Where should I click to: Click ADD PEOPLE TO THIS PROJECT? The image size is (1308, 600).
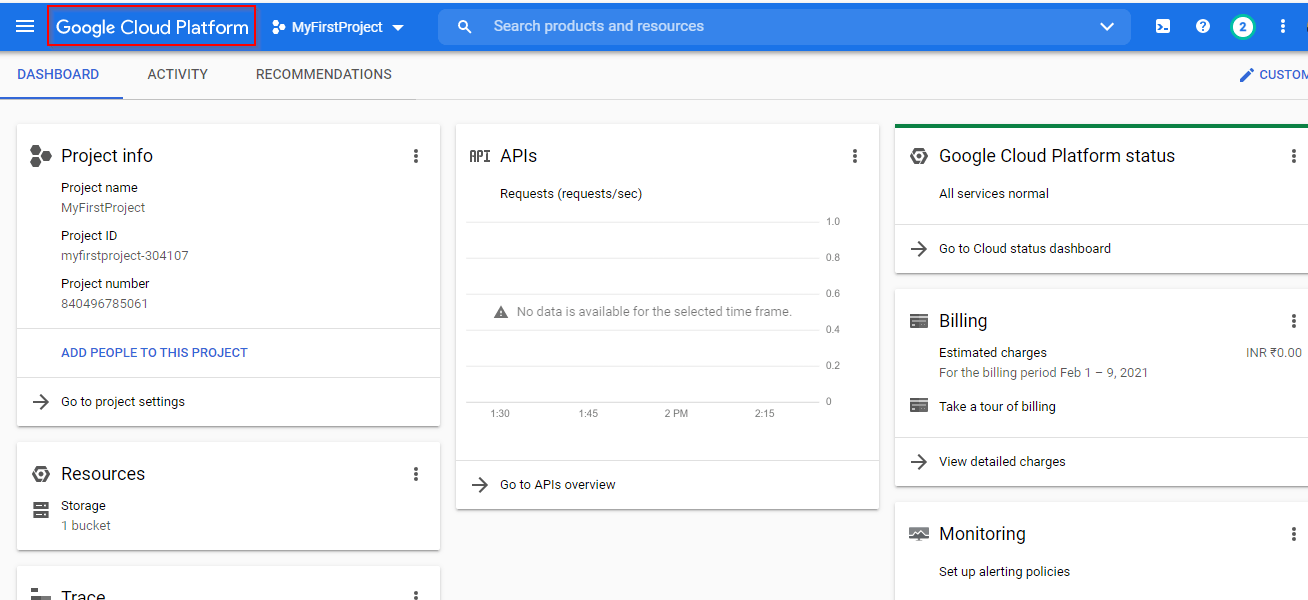(154, 352)
